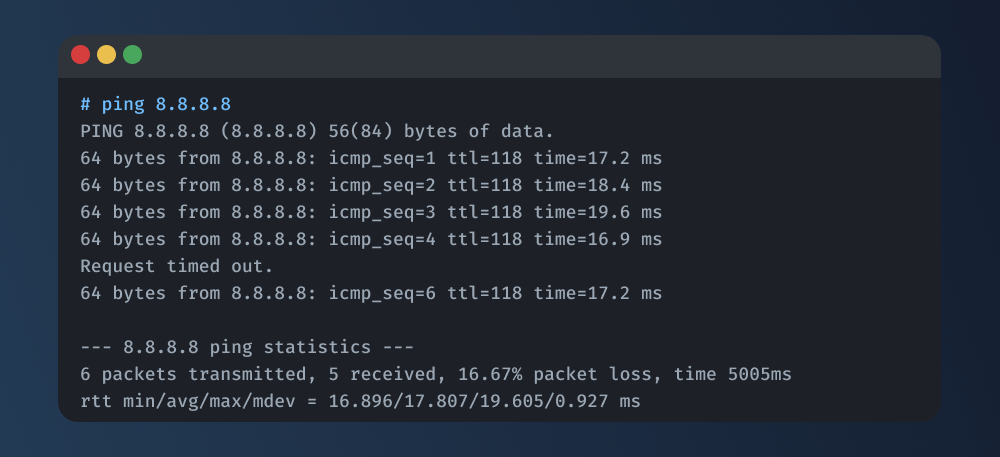Viewport: 1000px width, 457px height.
Task: Click the yellow minimize window button
Action: [x=106, y=55]
